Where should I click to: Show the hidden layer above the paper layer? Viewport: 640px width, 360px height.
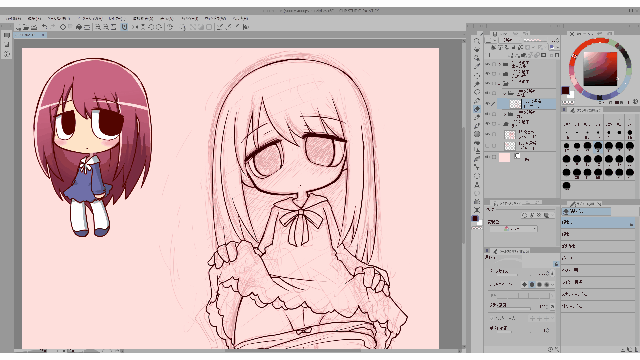(x=488, y=146)
